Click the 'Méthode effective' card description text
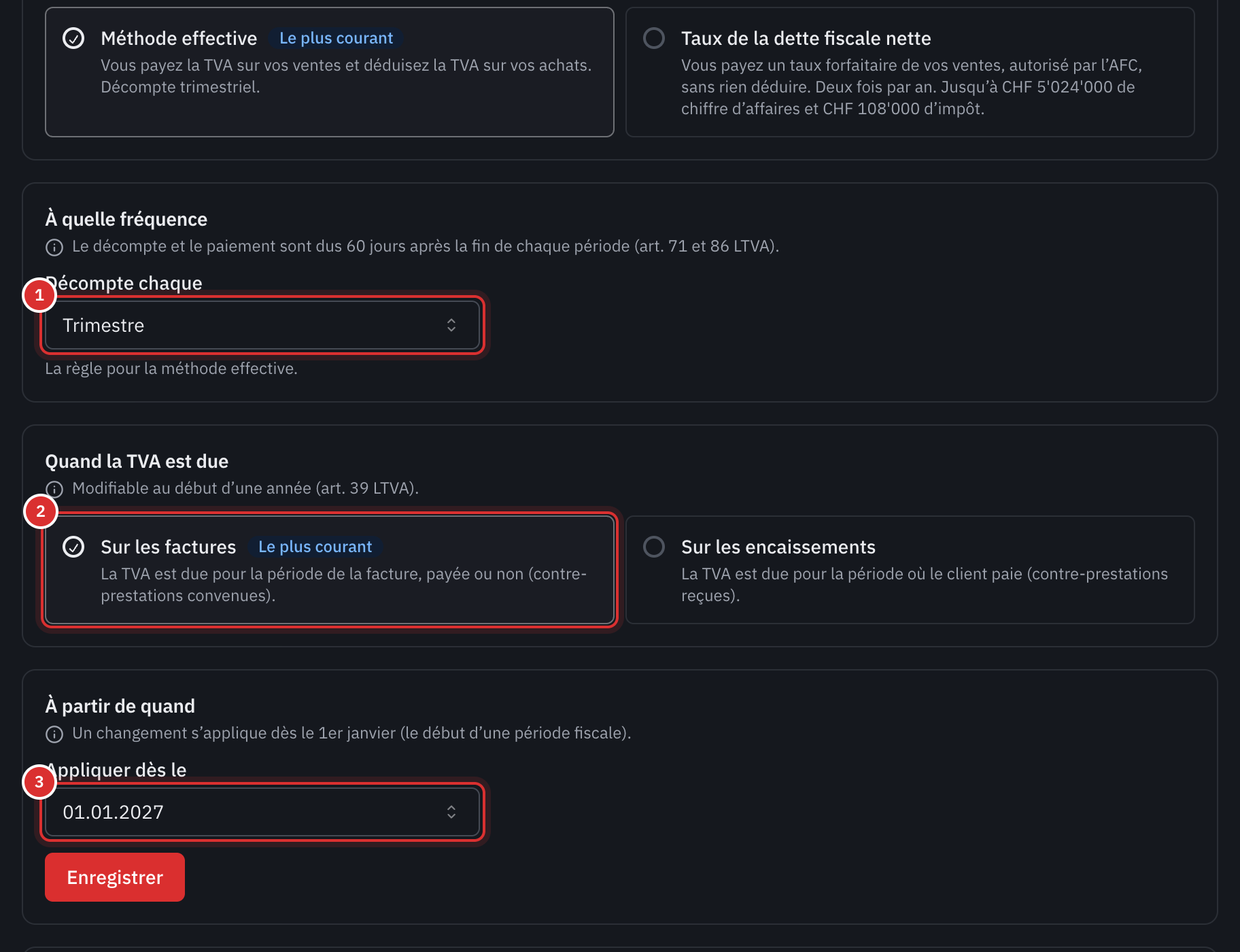This screenshot has height=952, width=1240. pos(346,76)
